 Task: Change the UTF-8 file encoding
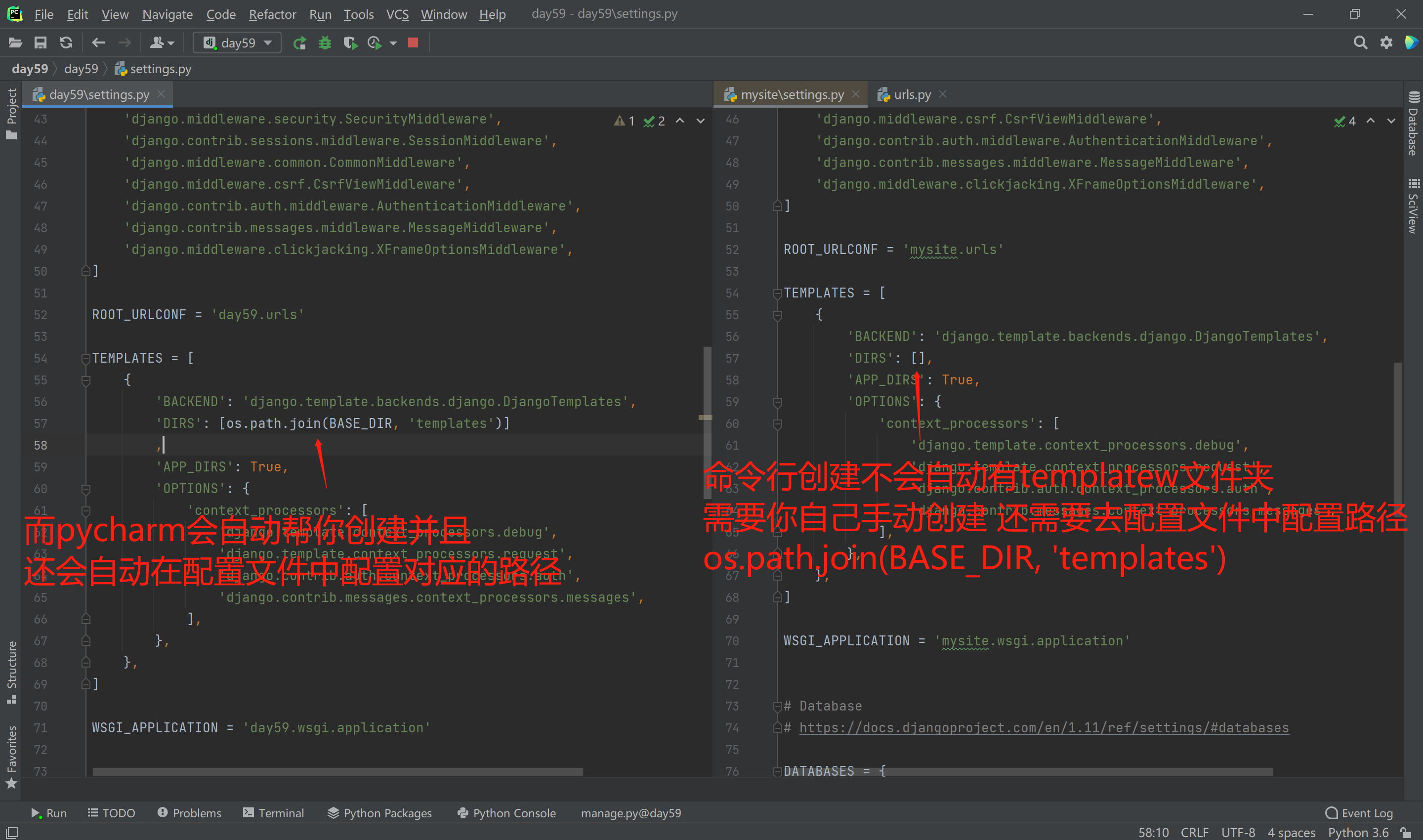[x=1238, y=832]
